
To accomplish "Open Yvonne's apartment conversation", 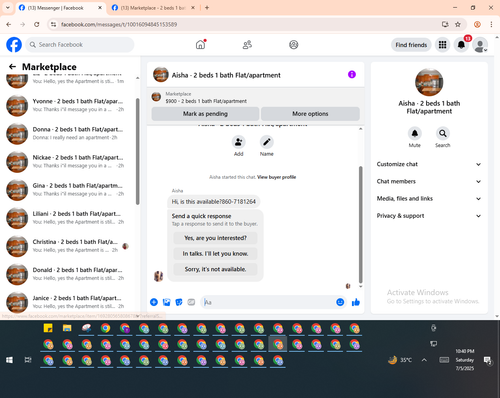I will tap(69, 105).
